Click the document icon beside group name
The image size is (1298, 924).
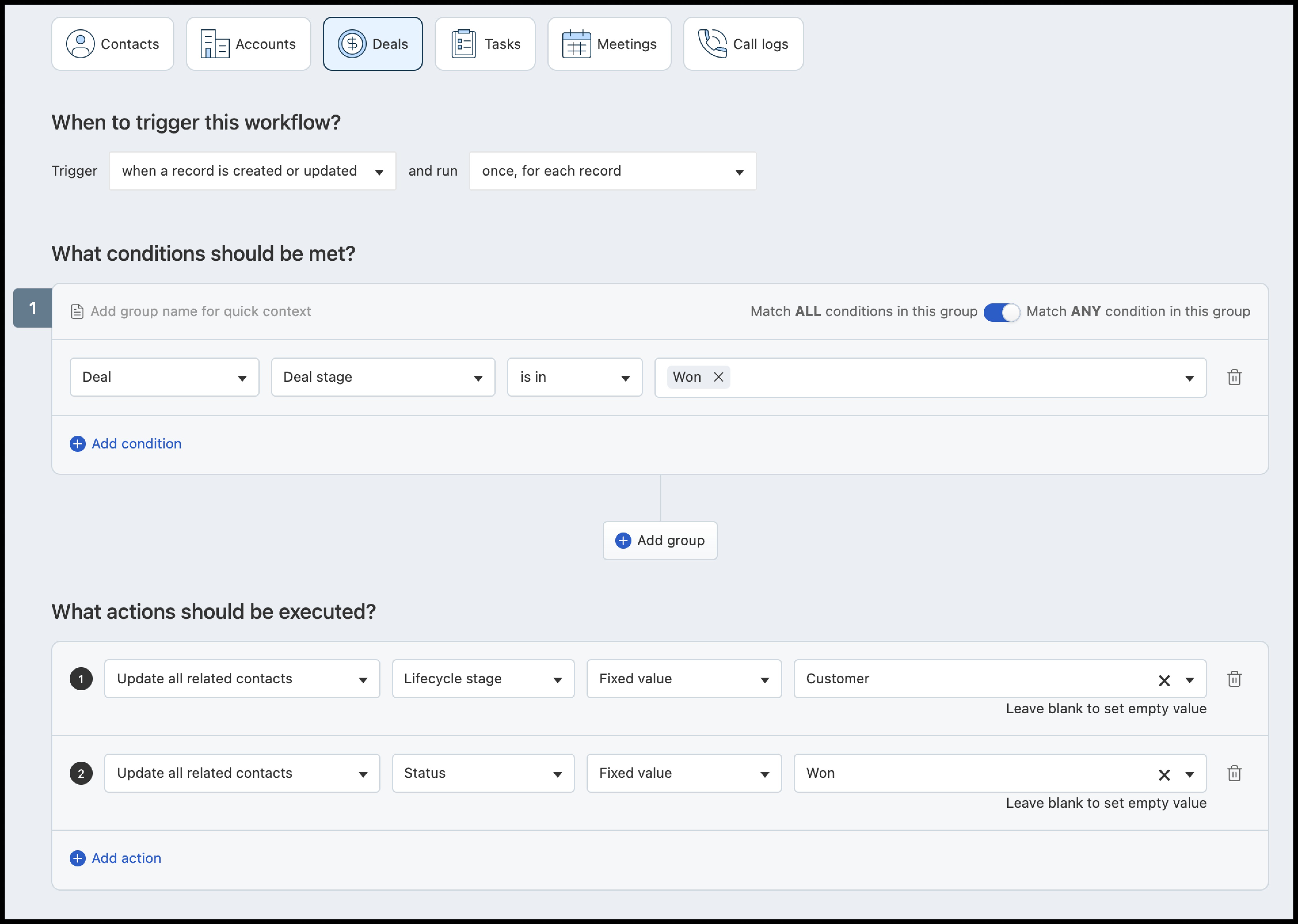point(77,311)
